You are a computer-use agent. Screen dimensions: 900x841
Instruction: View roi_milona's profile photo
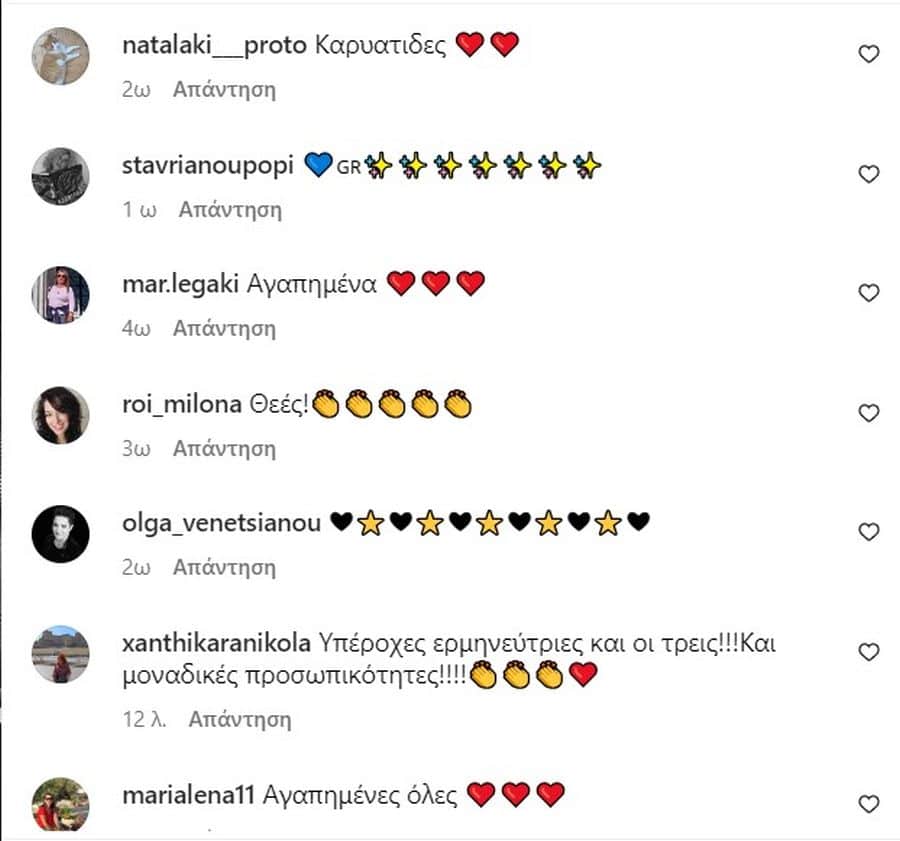coord(60,415)
